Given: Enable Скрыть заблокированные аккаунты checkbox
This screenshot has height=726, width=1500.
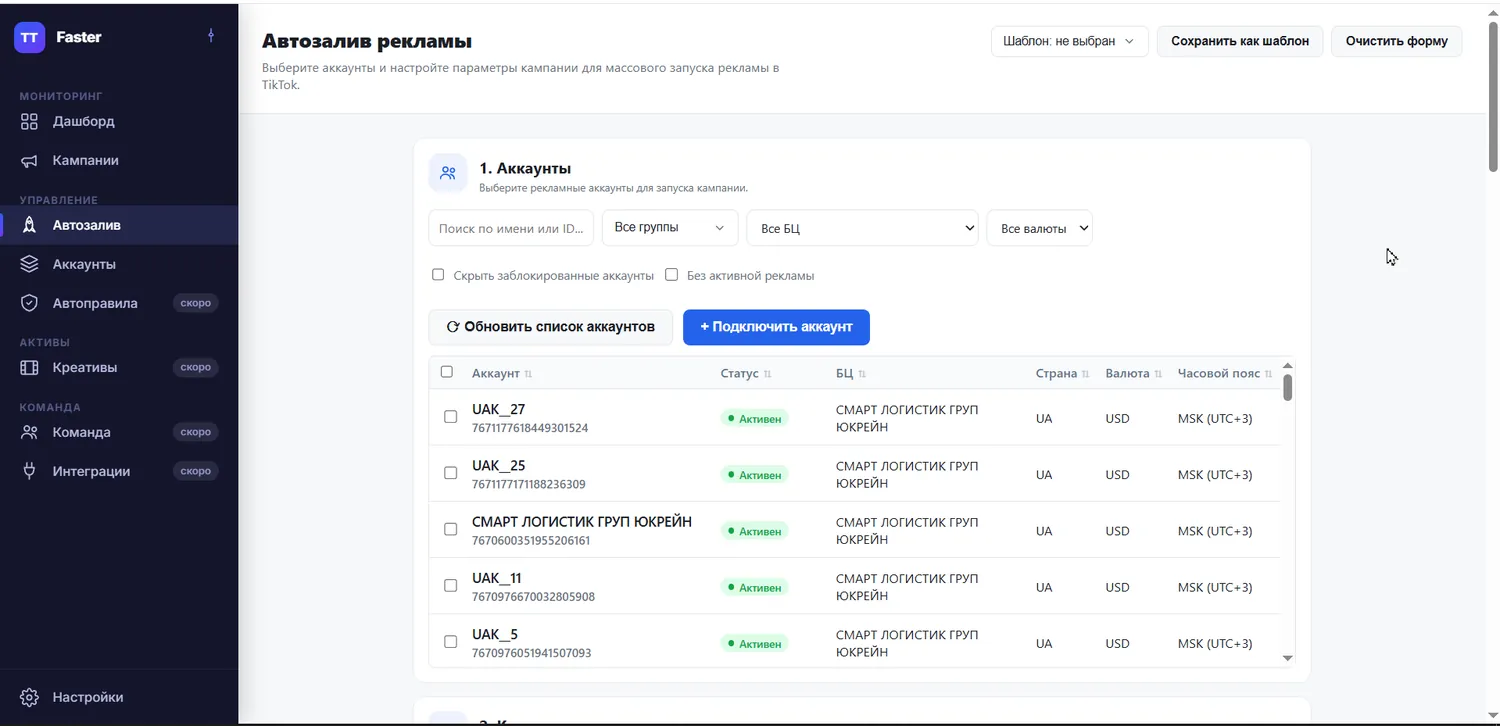Looking at the screenshot, I should [x=438, y=274].
